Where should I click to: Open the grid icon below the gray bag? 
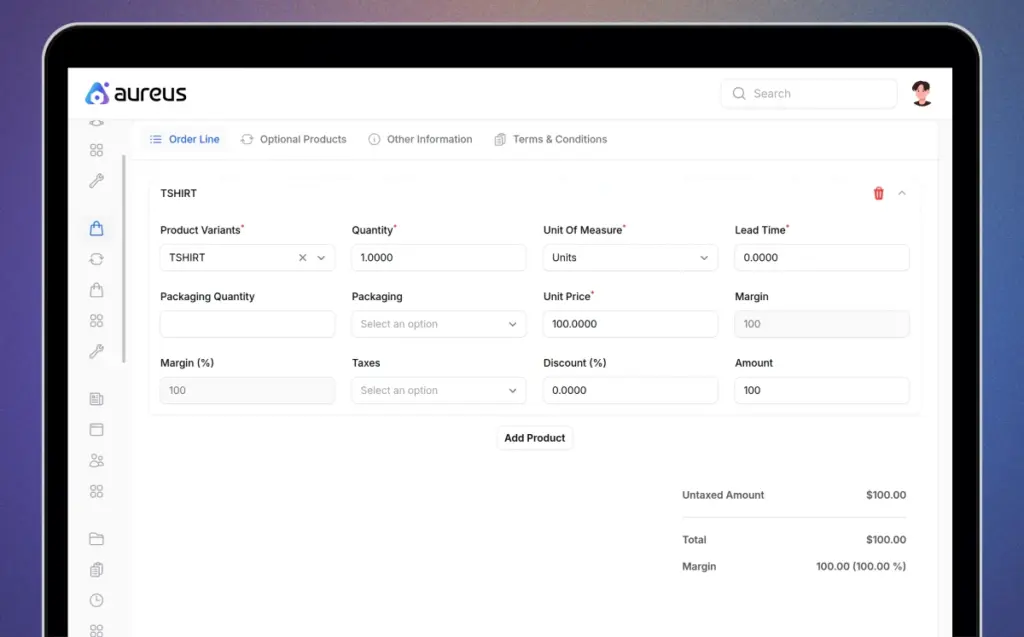pos(97,320)
